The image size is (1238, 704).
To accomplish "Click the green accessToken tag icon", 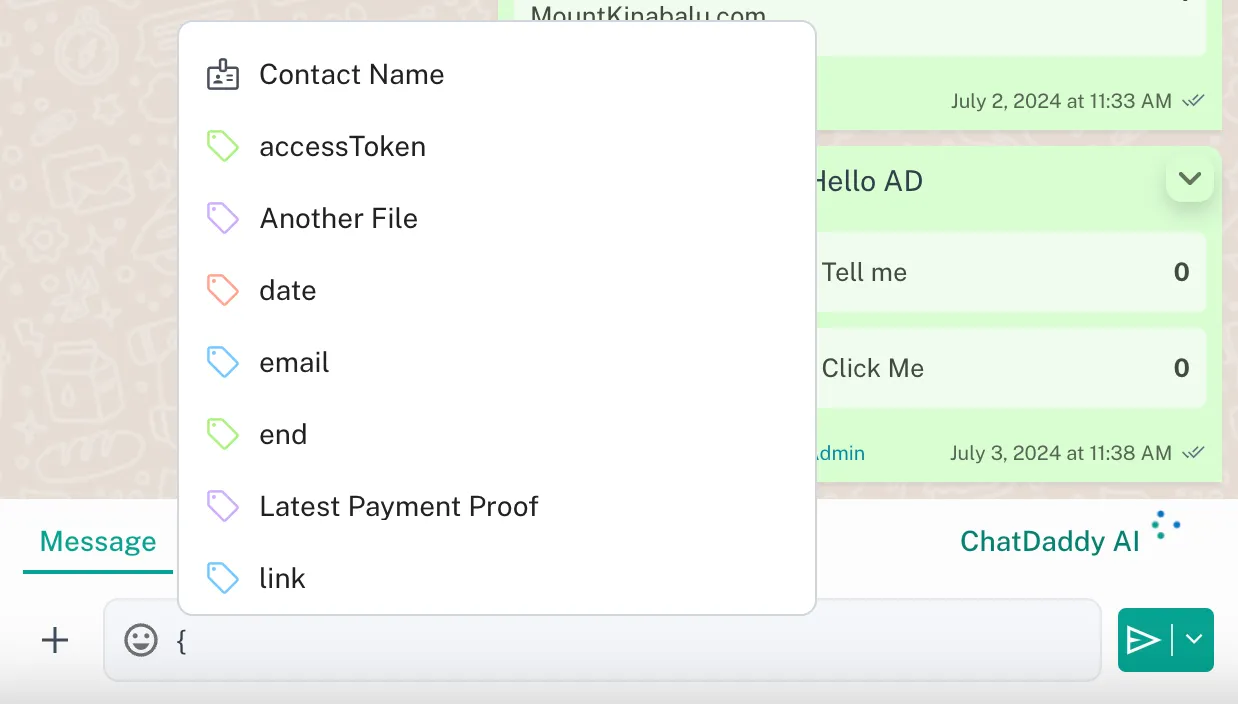I will 222,147.
